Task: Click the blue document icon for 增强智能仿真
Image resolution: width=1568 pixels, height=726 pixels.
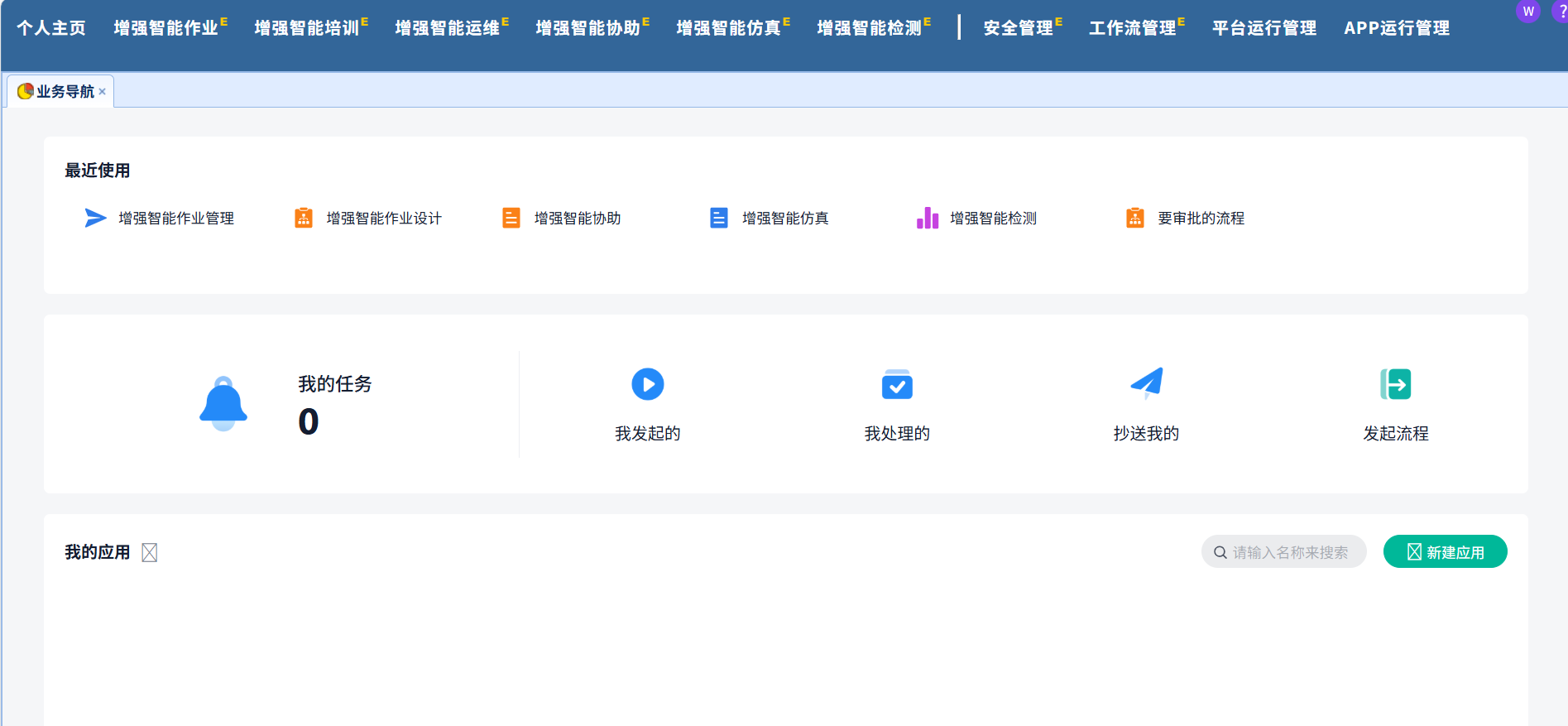Action: (x=719, y=218)
